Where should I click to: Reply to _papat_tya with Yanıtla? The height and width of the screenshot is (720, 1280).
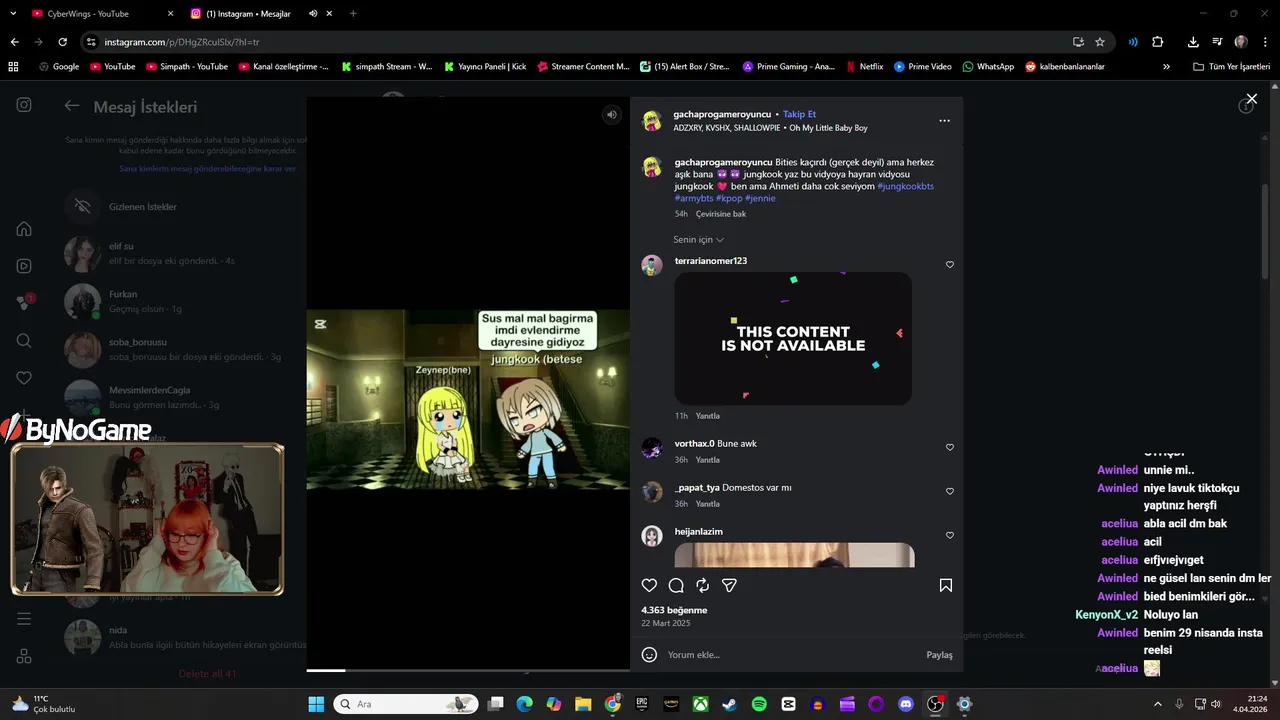708,504
